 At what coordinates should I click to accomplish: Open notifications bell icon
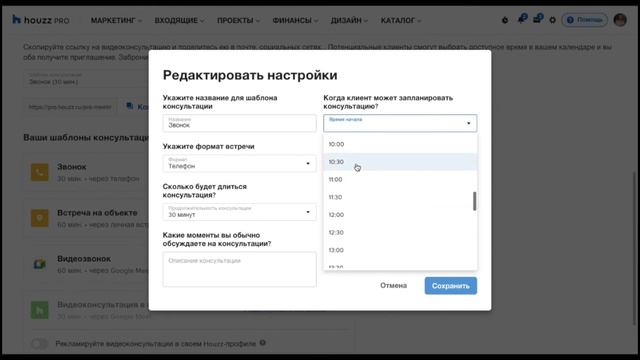[x=521, y=19]
